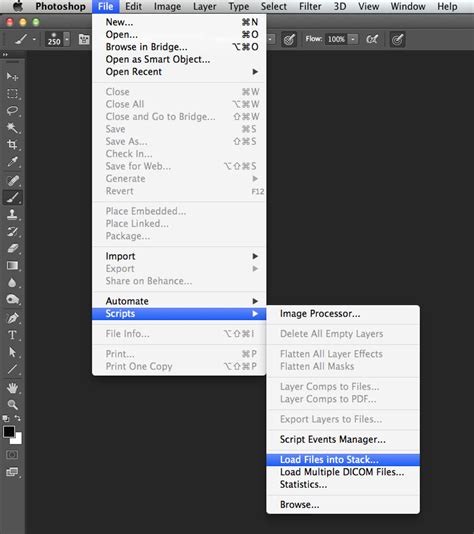Click the foreground color swatch
The width and height of the screenshot is (474, 534).
coord(9,431)
